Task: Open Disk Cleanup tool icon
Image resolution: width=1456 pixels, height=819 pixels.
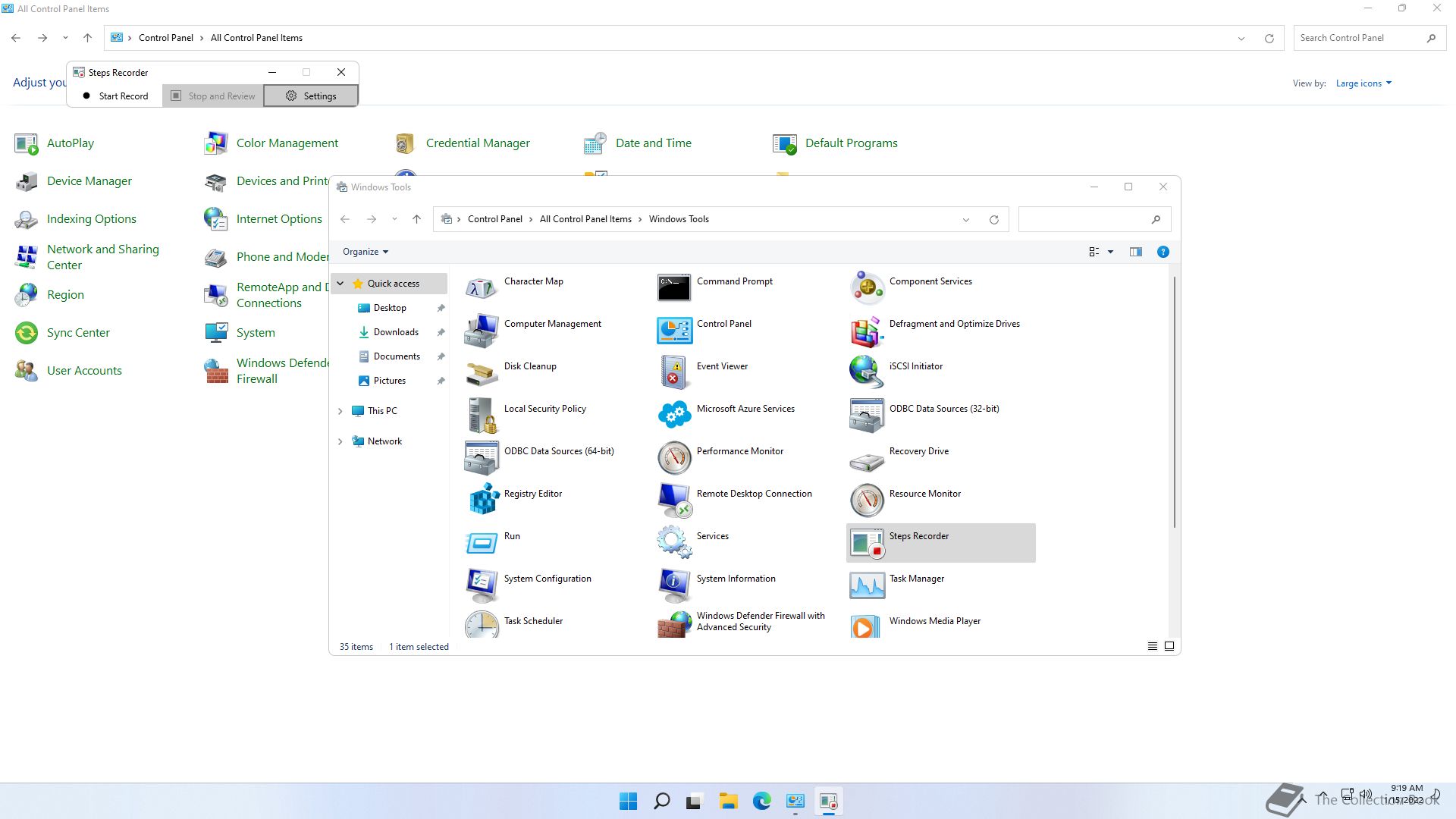Action: (482, 372)
